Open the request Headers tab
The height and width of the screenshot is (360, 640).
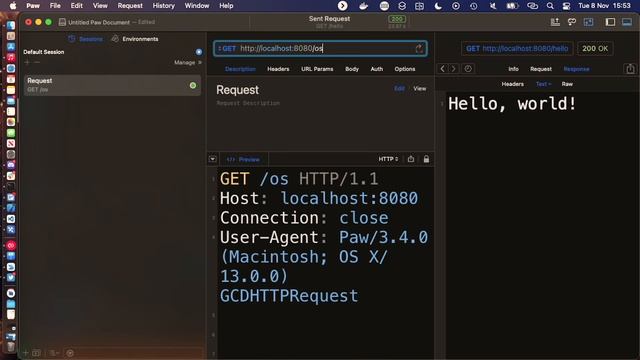[278, 69]
